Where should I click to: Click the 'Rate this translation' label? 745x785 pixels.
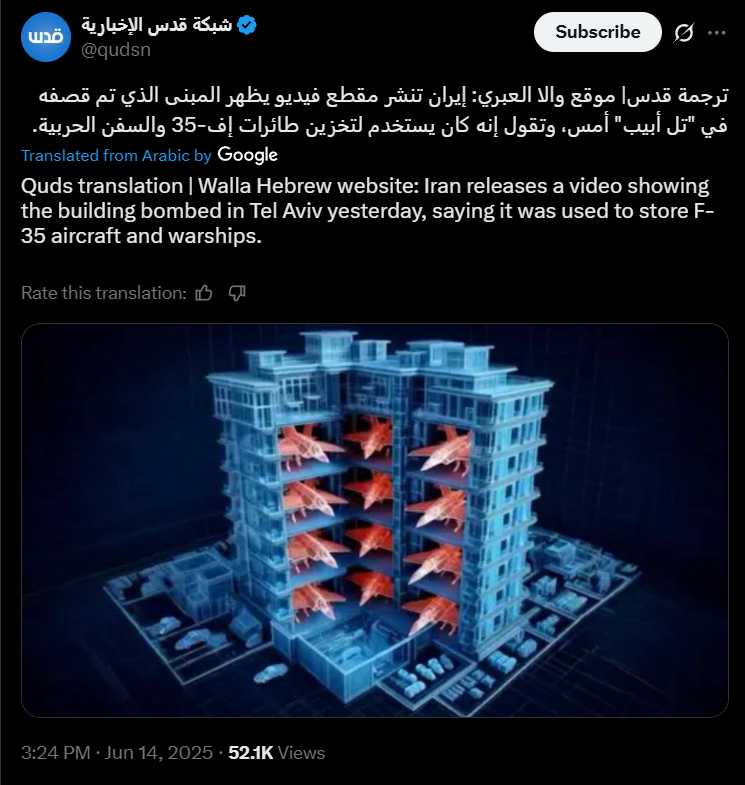[x=104, y=293]
